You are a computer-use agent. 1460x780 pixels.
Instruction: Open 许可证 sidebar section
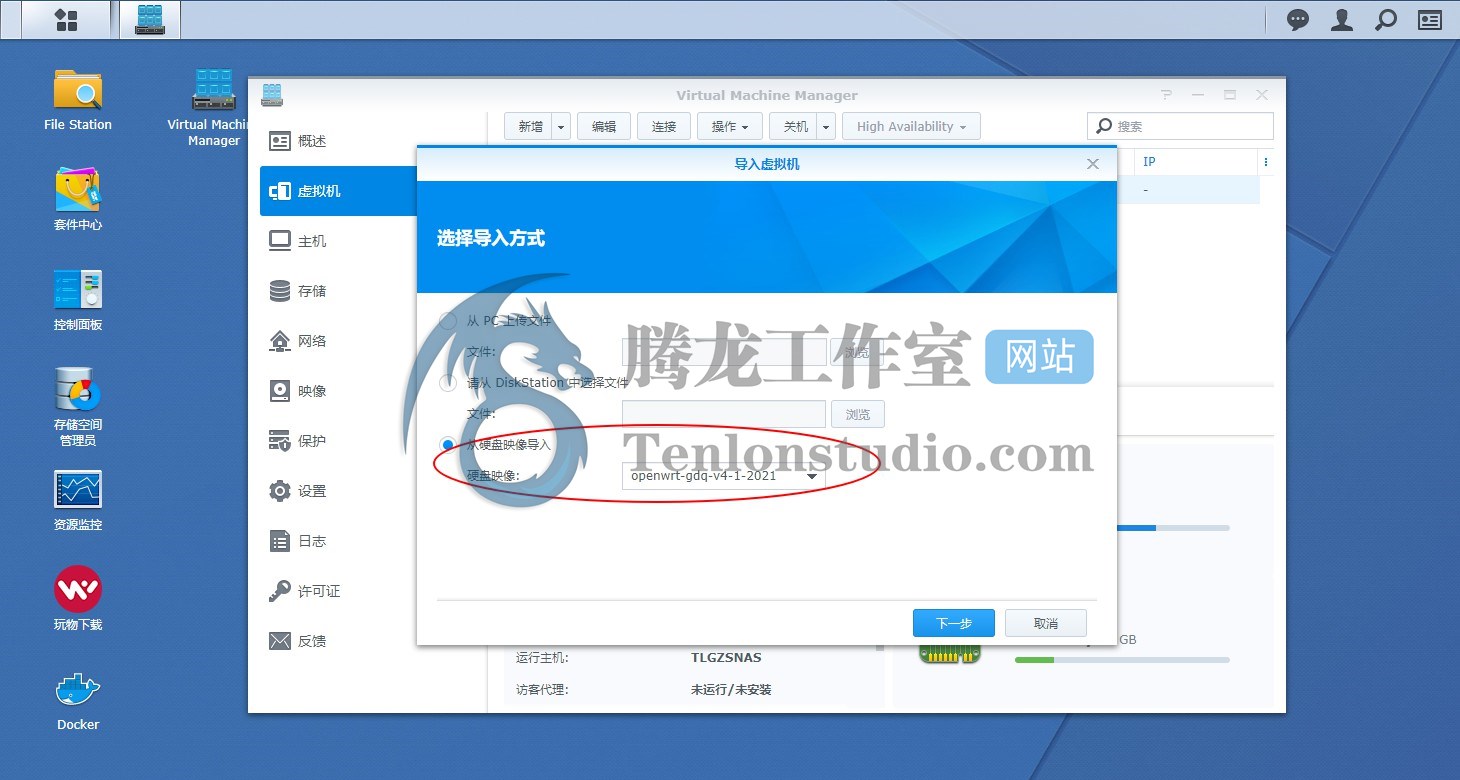pyautogui.click(x=338, y=591)
